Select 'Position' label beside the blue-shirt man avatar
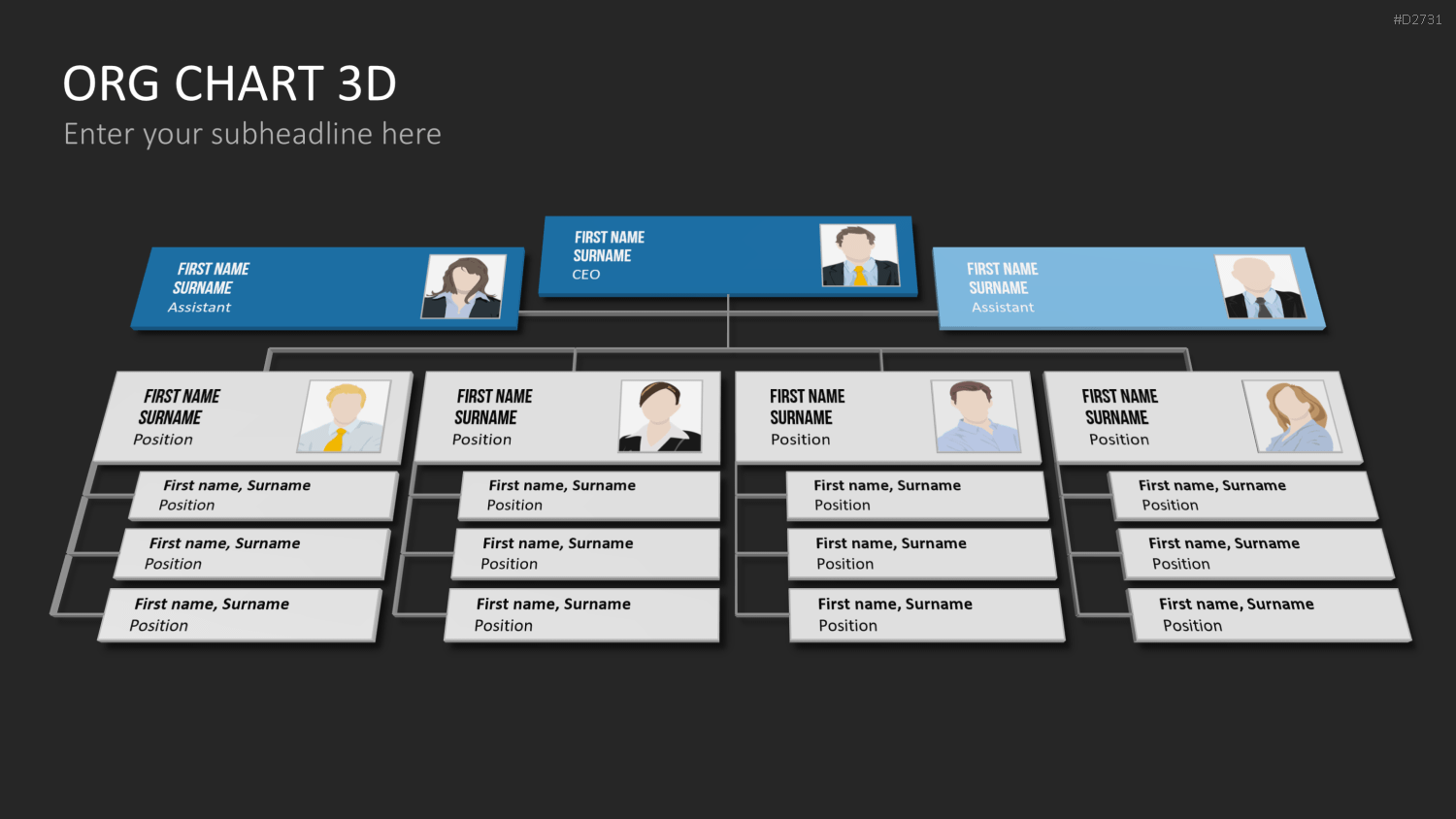 click(801, 440)
